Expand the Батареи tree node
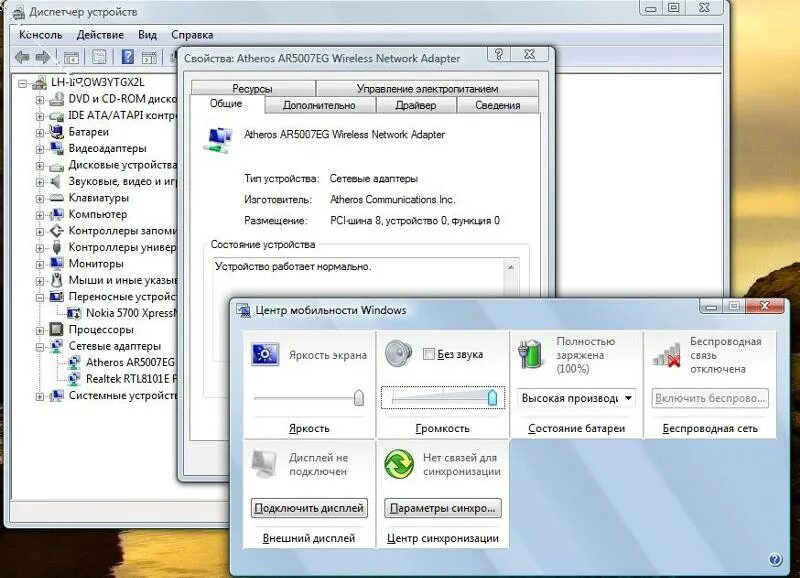The width and height of the screenshot is (800, 578). pyautogui.click(x=39, y=133)
